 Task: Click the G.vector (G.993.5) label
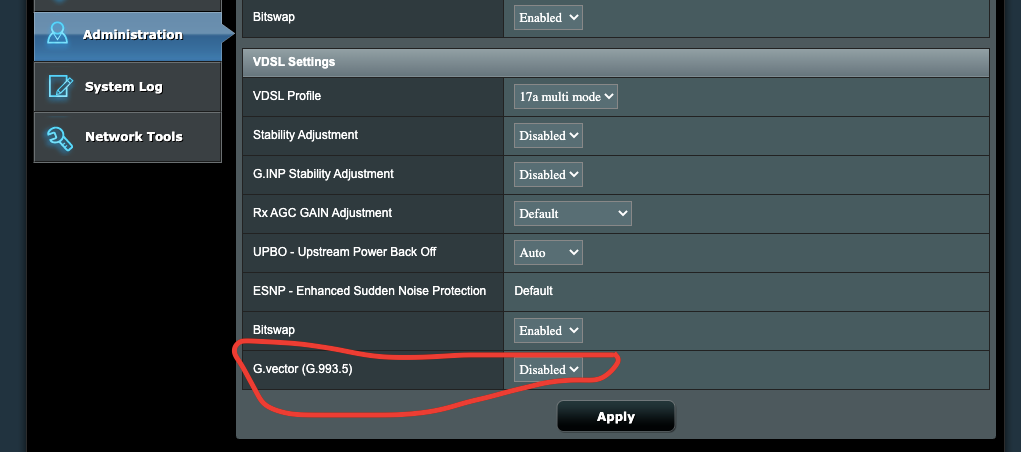pos(302,369)
